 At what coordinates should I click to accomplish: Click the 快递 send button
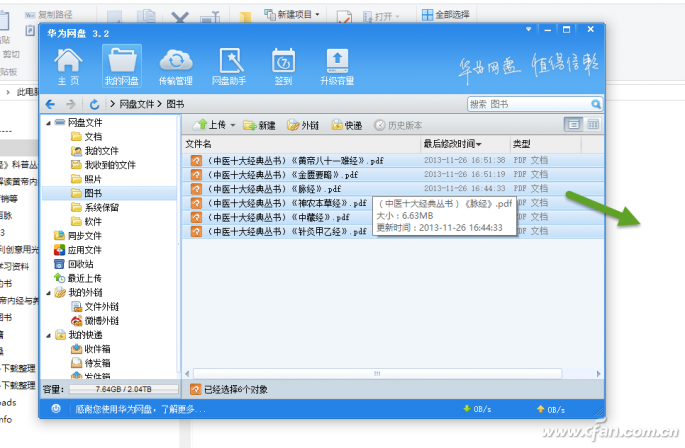coord(347,125)
